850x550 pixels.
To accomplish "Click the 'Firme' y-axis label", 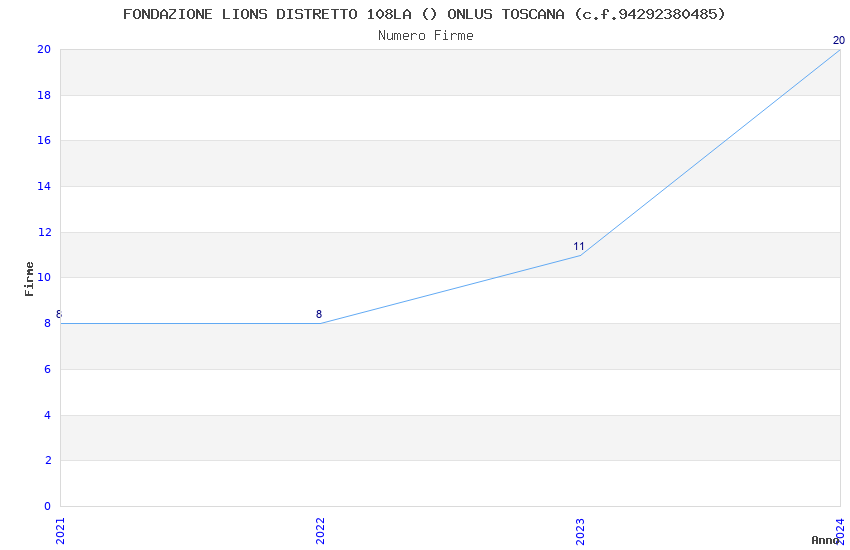I will tap(29, 279).
